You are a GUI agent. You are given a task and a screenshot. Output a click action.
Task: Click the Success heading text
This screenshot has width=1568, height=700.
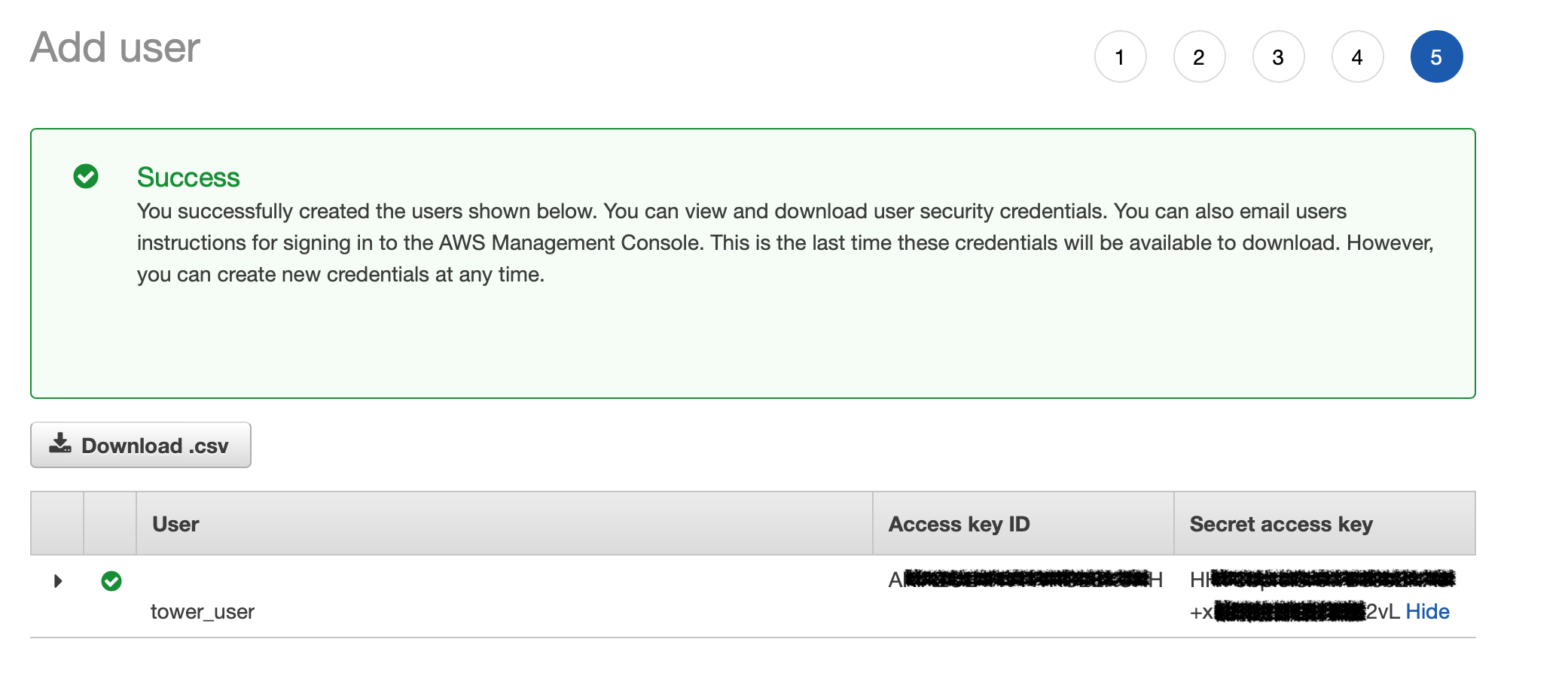[x=188, y=177]
